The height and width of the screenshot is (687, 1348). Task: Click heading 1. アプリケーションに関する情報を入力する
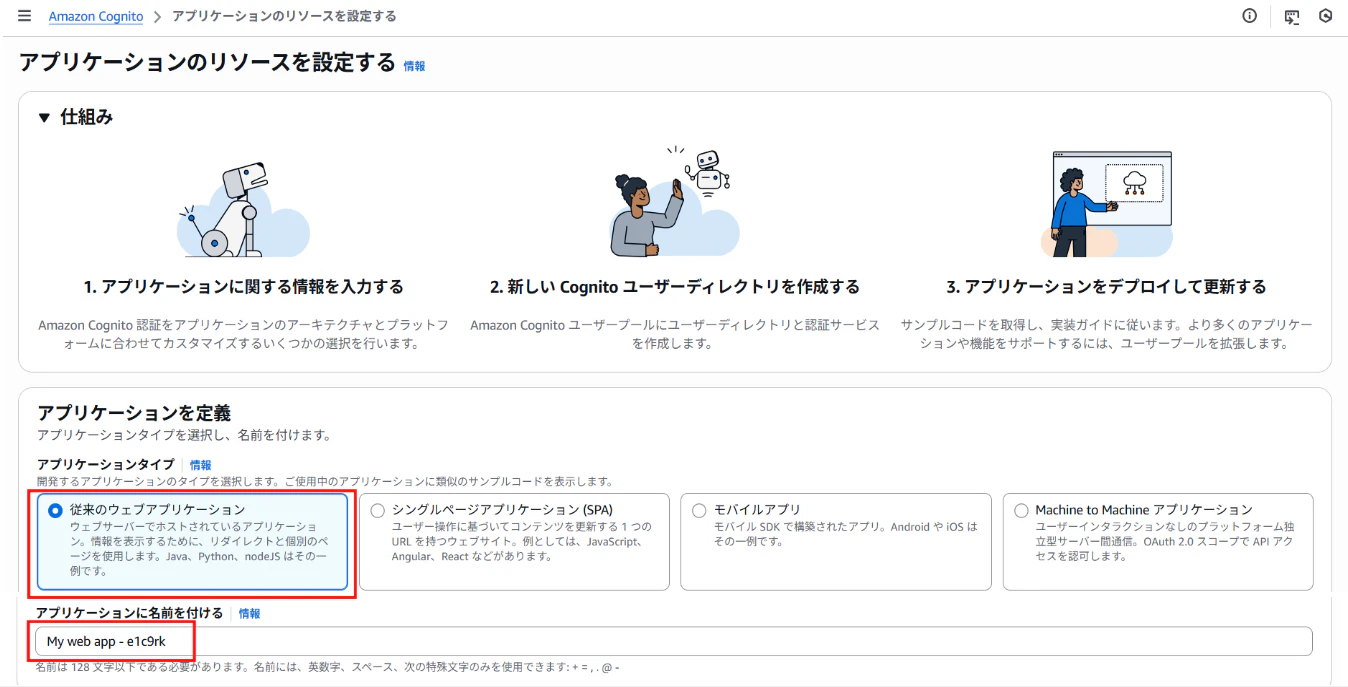click(x=244, y=287)
